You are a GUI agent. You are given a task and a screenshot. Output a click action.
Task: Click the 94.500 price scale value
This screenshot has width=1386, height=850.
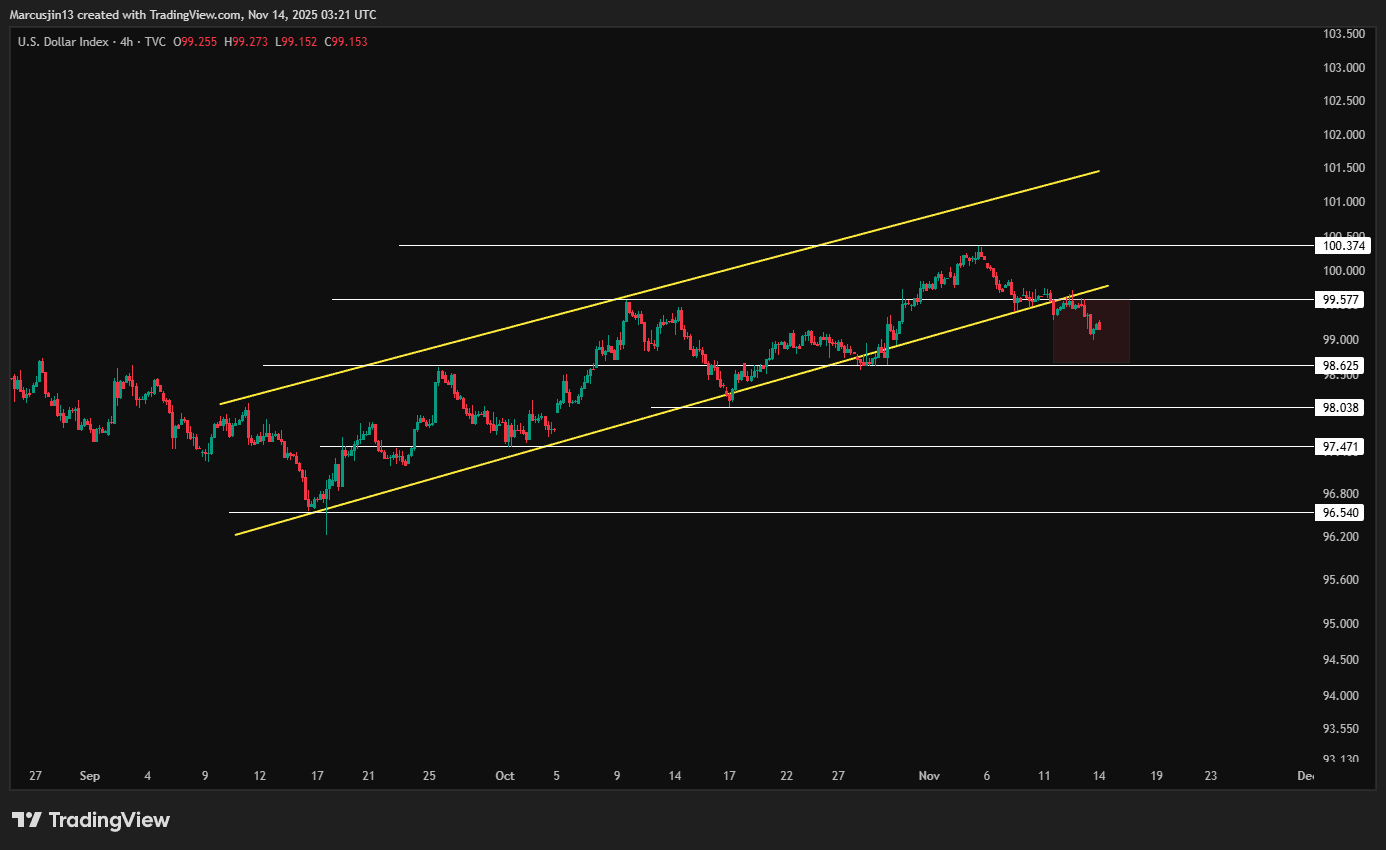1340,660
